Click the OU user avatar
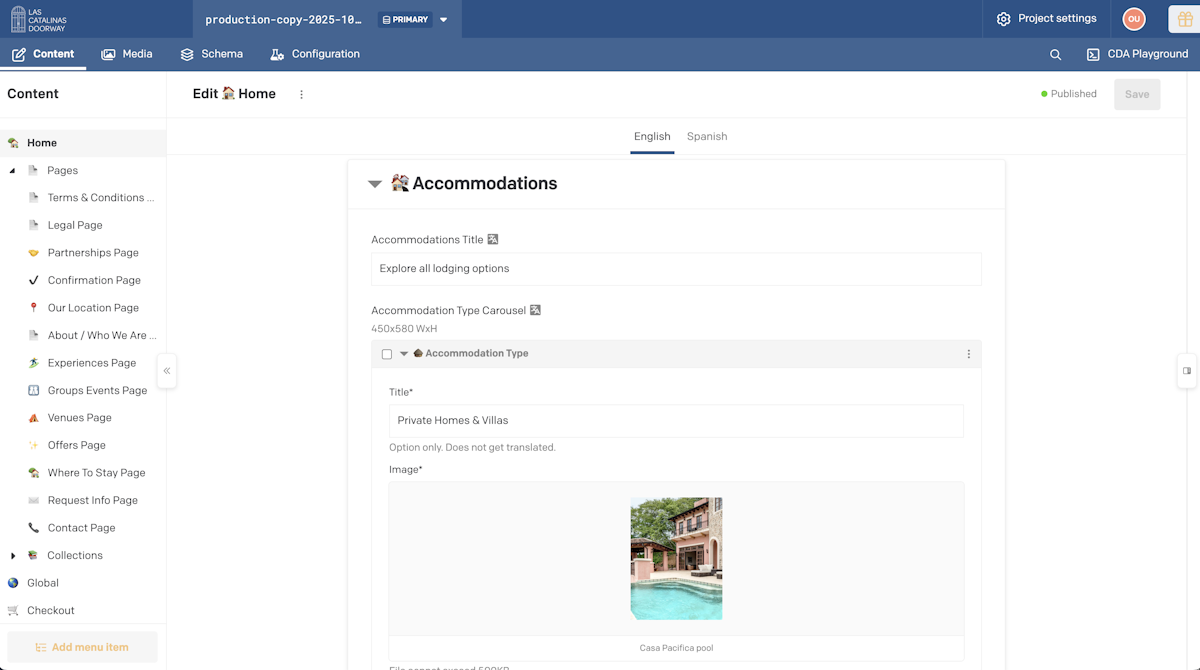This screenshot has height=670, width=1200. coord(1133,19)
